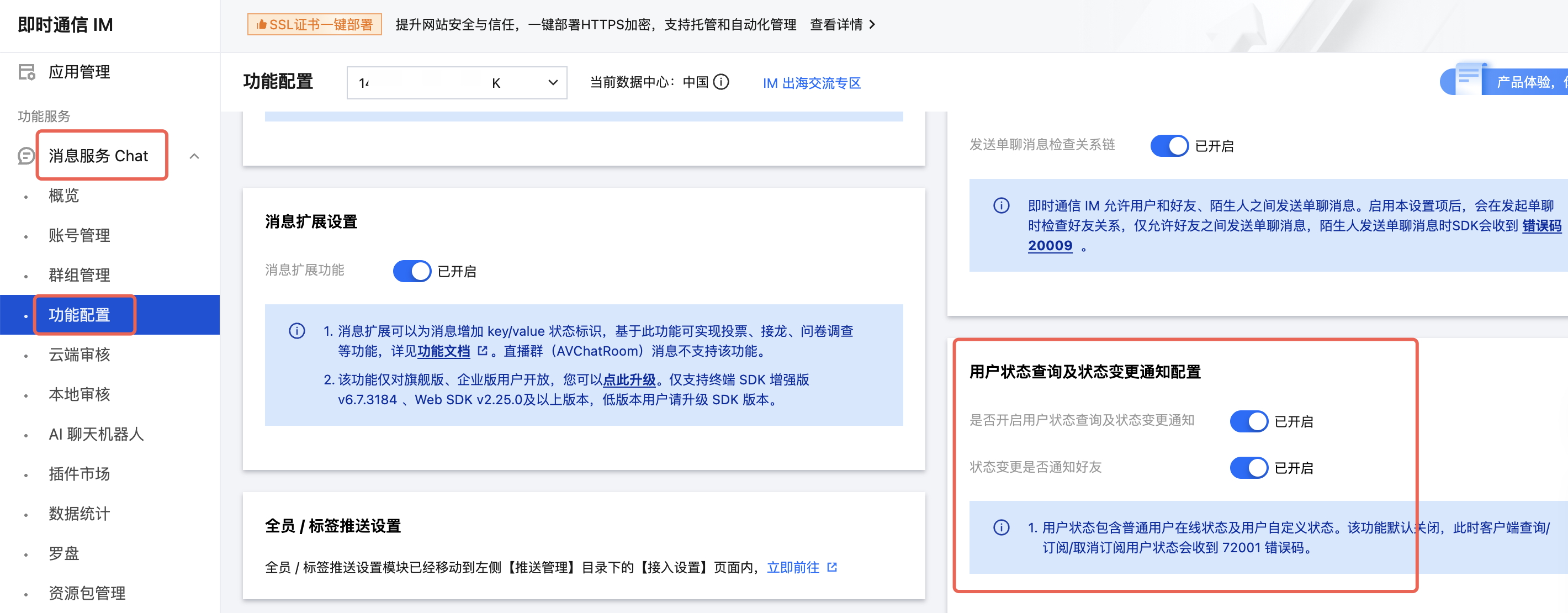Open 查看详情 arrow in banner
Image resolution: width=1568 pixels, height=613 pixels.
pyautogui.click(x=872, y=24)
